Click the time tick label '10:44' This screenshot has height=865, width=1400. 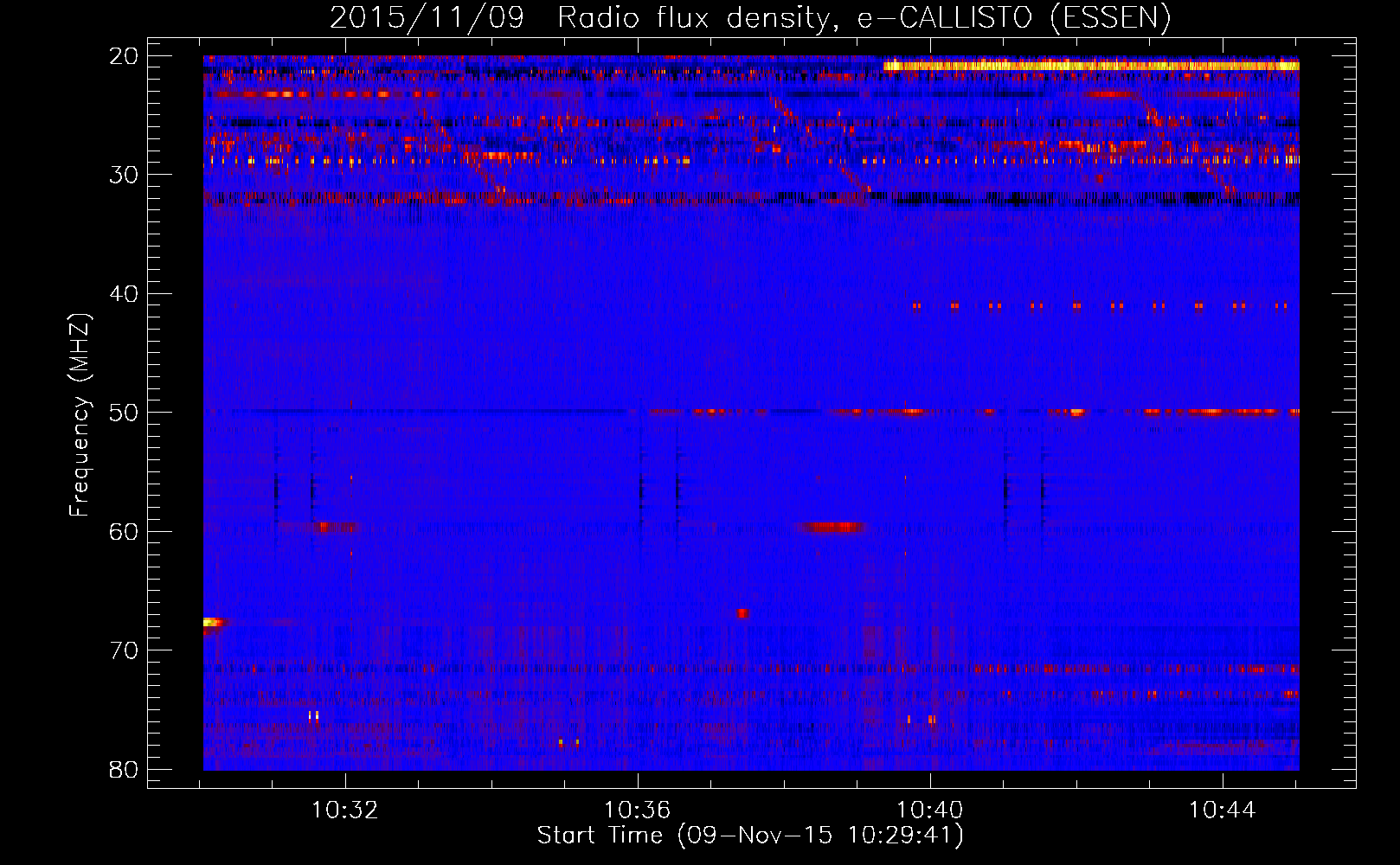coord(1222,811)
